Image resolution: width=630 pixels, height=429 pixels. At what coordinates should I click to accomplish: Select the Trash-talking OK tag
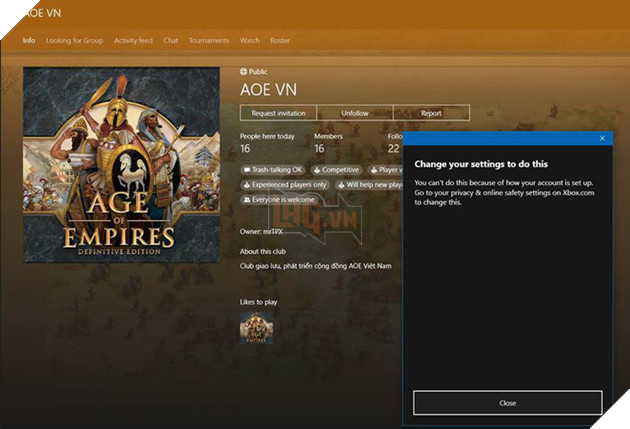[273, 170]
